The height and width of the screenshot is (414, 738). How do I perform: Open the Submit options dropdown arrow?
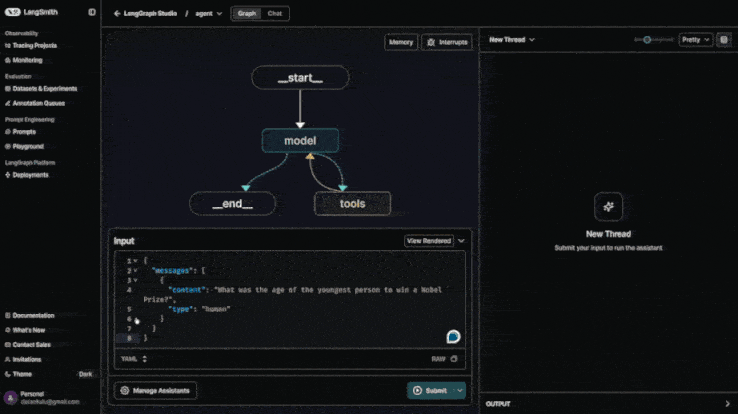coord(460,390)
